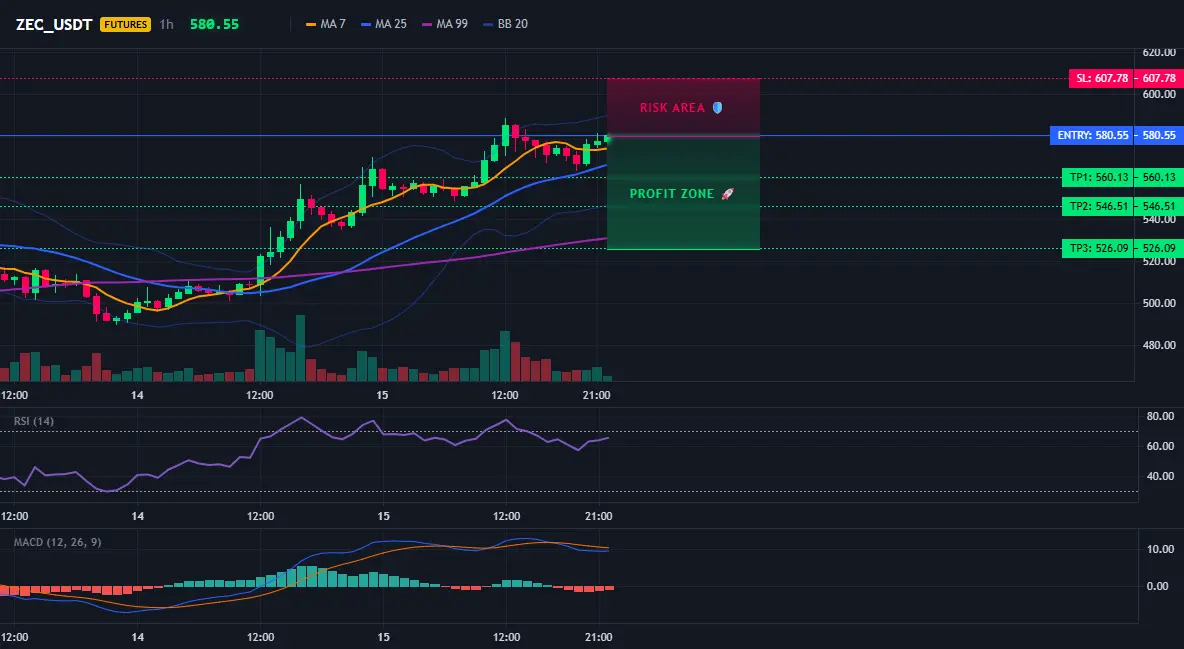The image size is (1184, 649).
Task: Click the FUTURES badge
Action: click(x=125, y=24)
